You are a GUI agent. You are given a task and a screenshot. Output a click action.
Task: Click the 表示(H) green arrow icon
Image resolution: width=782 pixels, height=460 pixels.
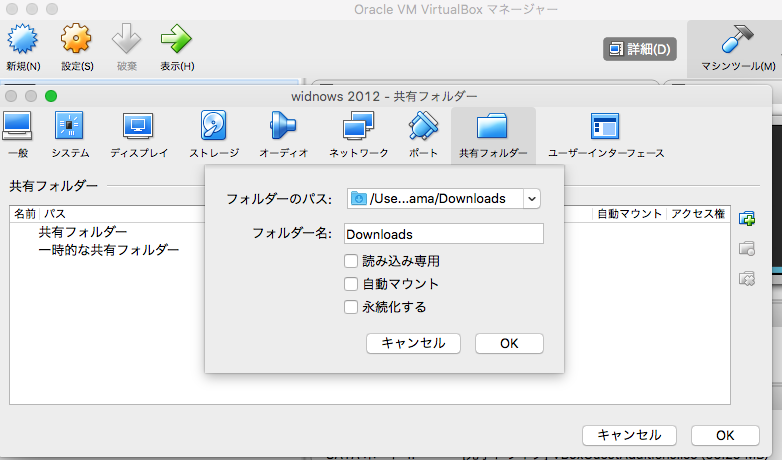[176, 39]
